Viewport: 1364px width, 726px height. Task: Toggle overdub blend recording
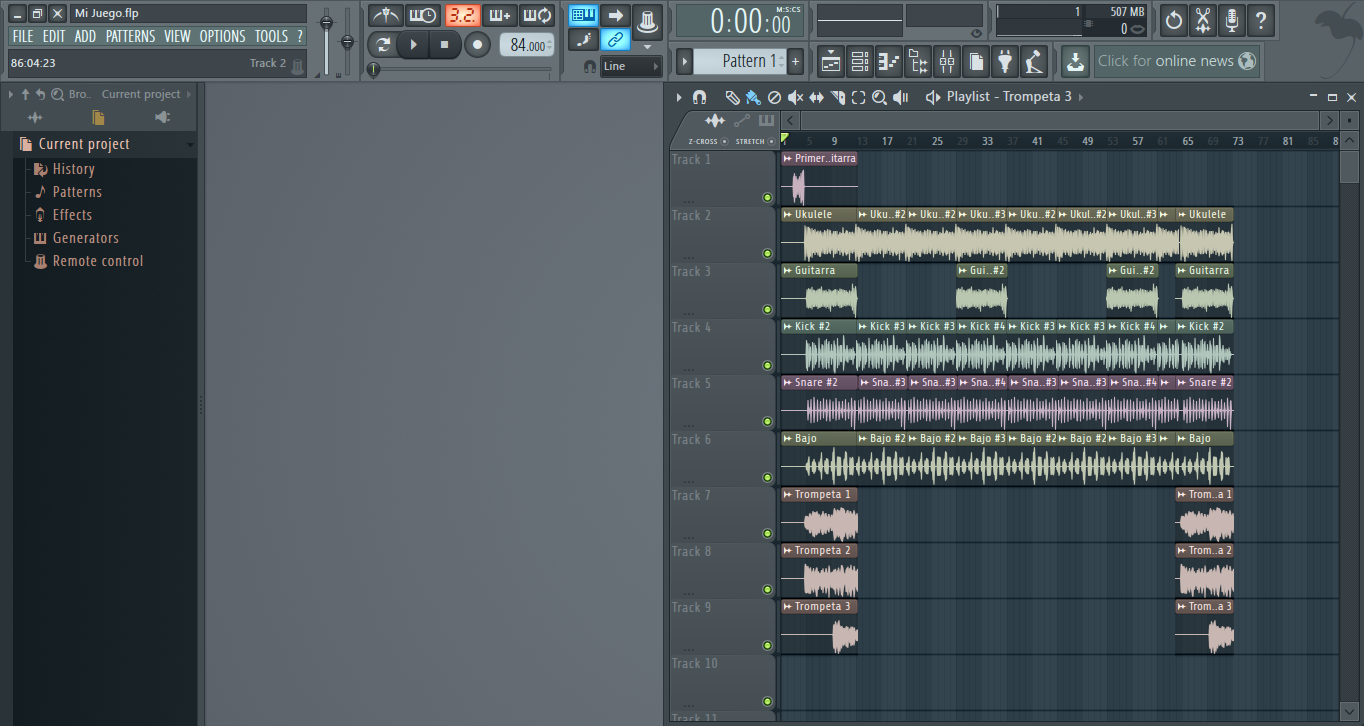[x=500, y=15]
